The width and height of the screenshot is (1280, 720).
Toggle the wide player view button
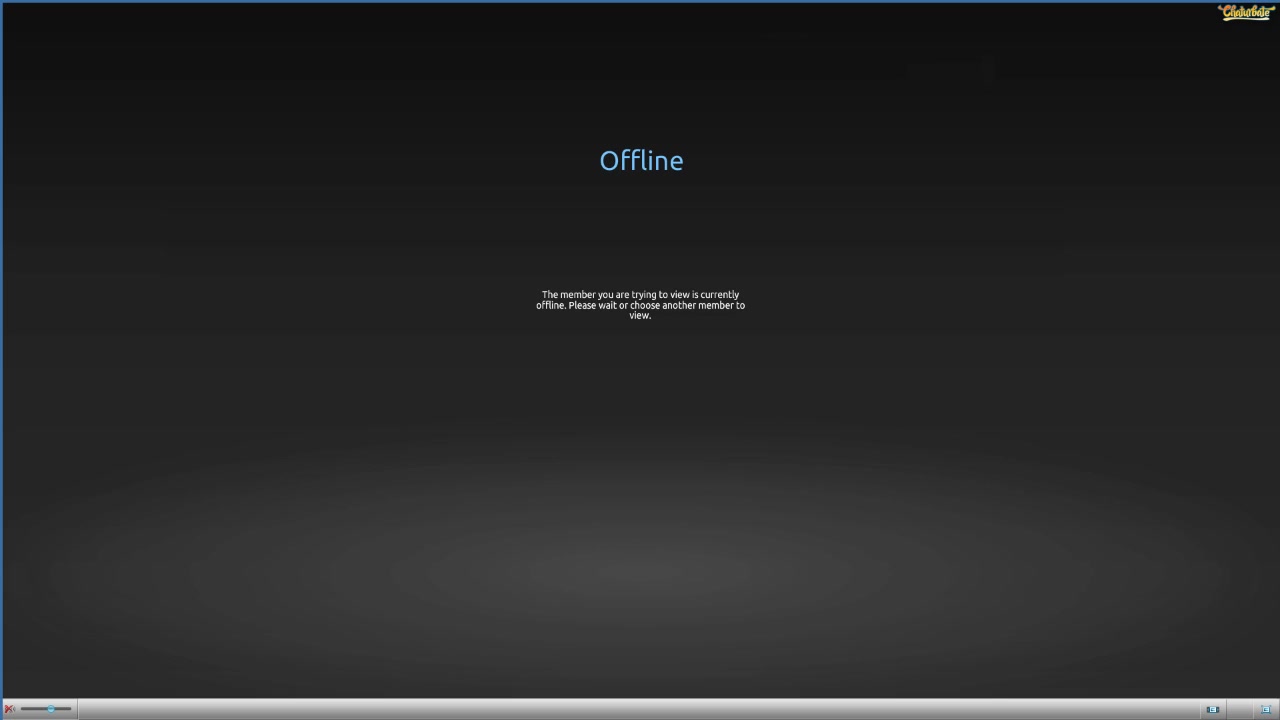tap(1212, 709)
